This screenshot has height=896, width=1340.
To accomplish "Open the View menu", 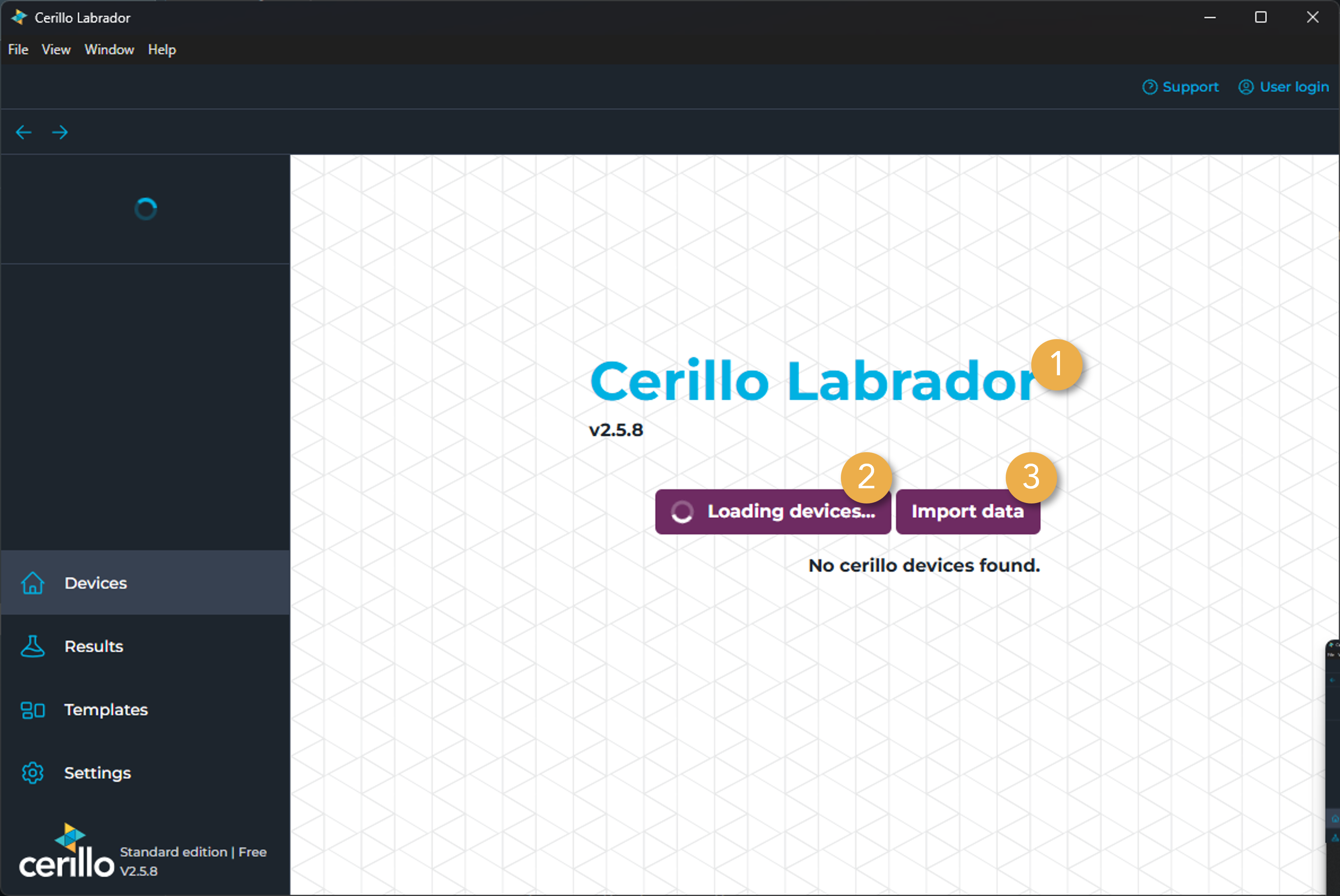I will [x=56, y=50].
